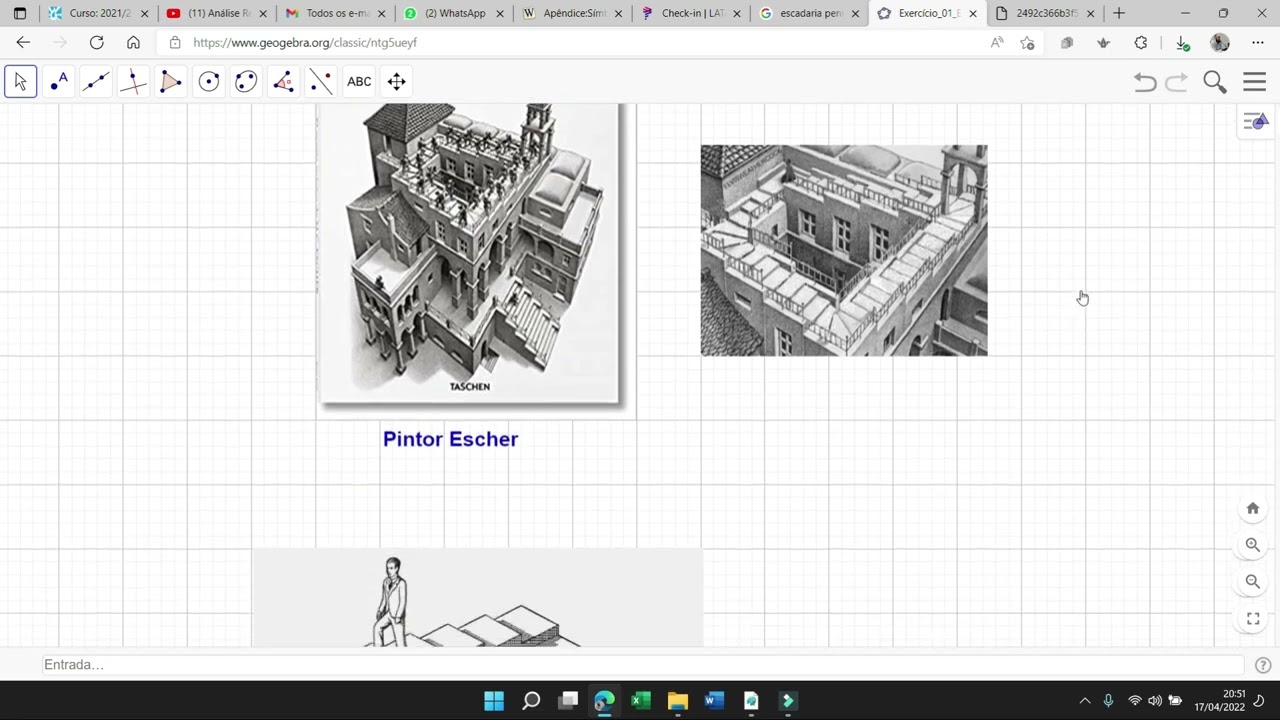Open the browser profile avatar
Screen dimensions: 1280x720
click(x=1219, y=43)
